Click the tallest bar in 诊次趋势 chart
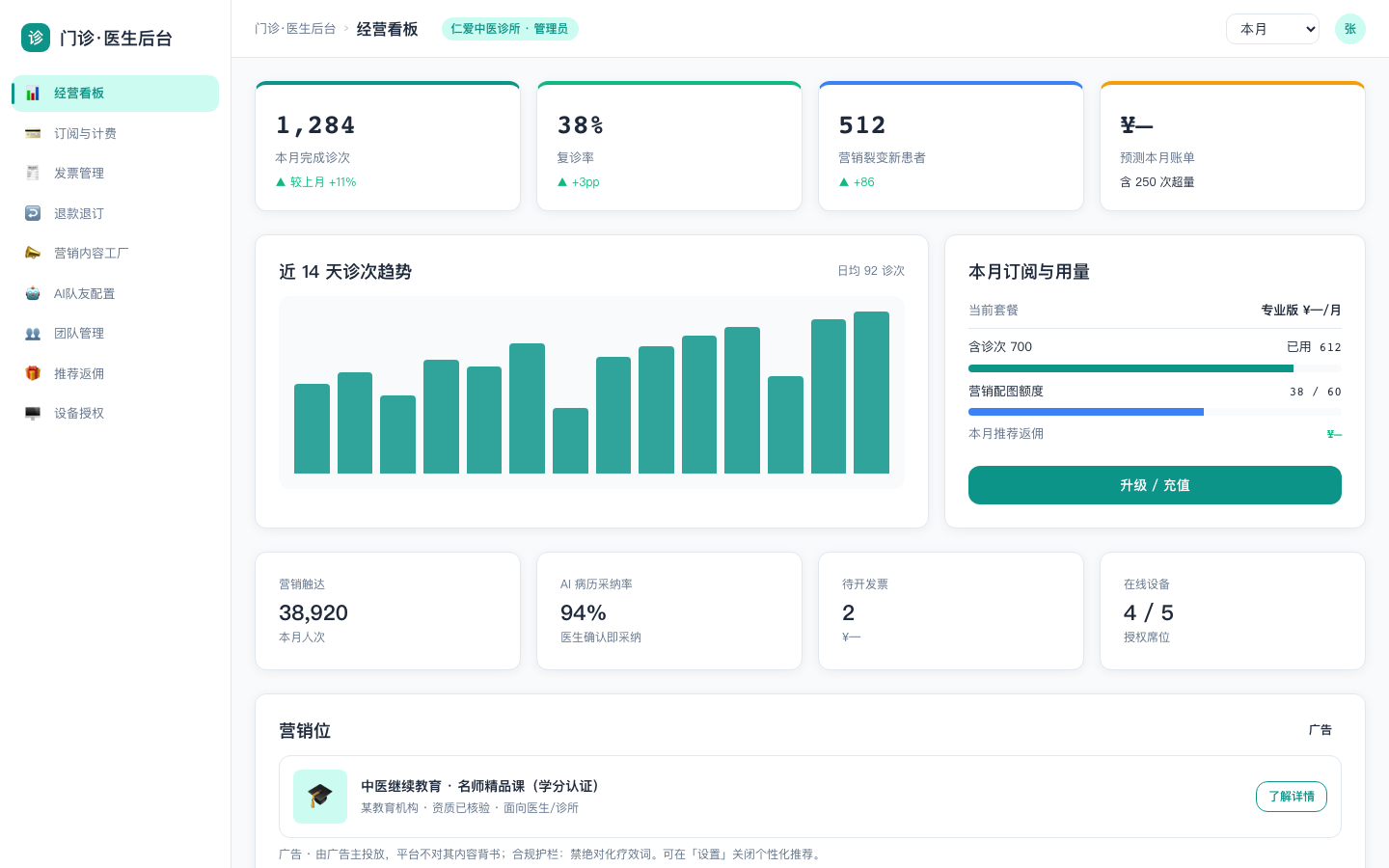1389x868 pixels. 871,393
